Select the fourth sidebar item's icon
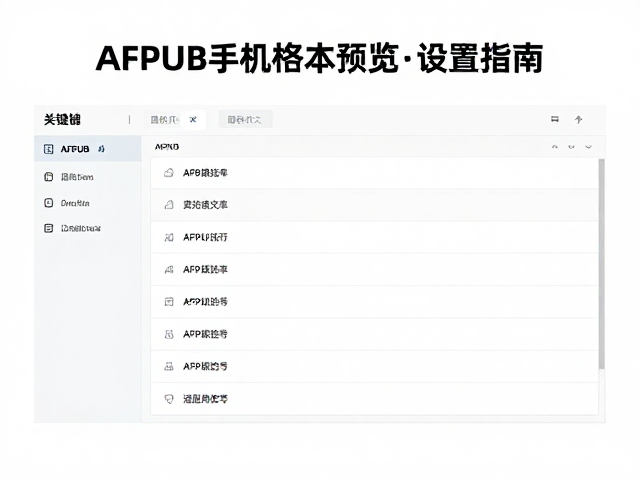 tap(49, 228)
